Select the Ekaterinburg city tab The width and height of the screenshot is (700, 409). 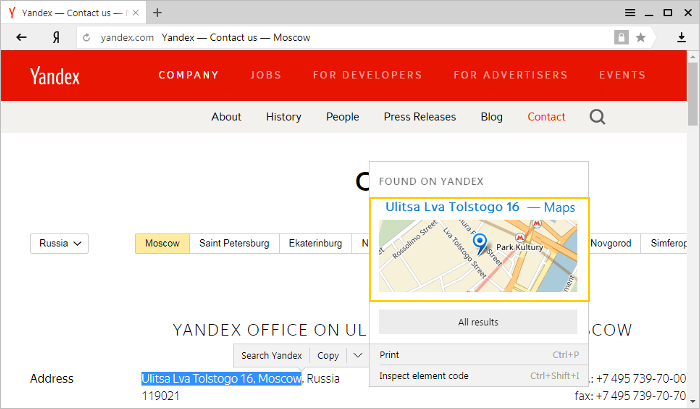click(x=315, y=243)
